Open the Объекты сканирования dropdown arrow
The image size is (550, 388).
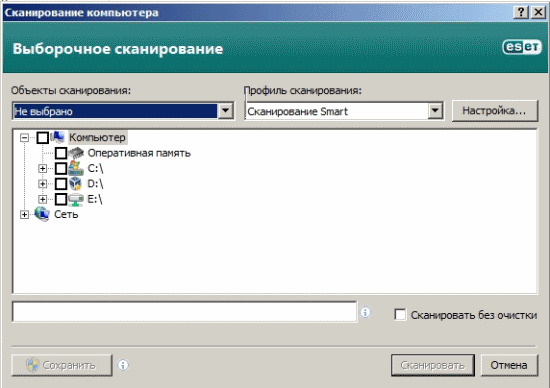tap(226, 111)
